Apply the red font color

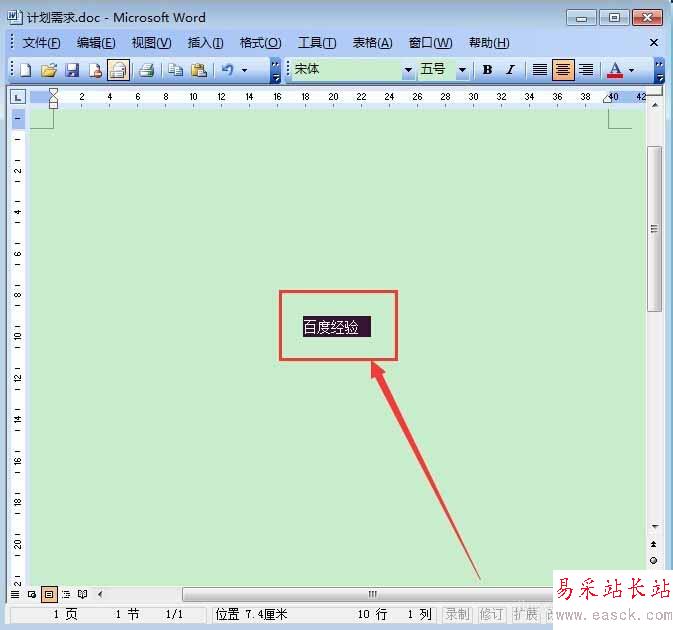coord(615,70)
